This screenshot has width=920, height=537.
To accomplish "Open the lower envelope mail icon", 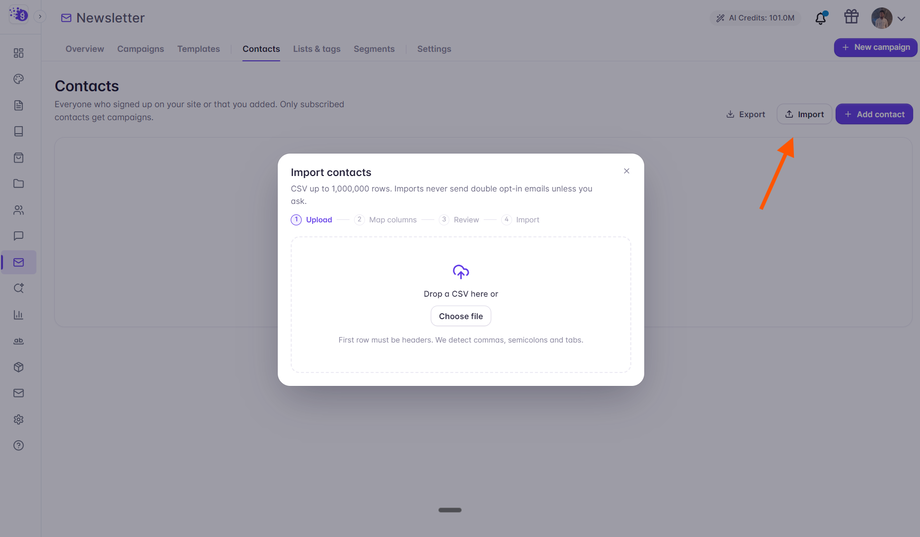I will click(19, 393).
